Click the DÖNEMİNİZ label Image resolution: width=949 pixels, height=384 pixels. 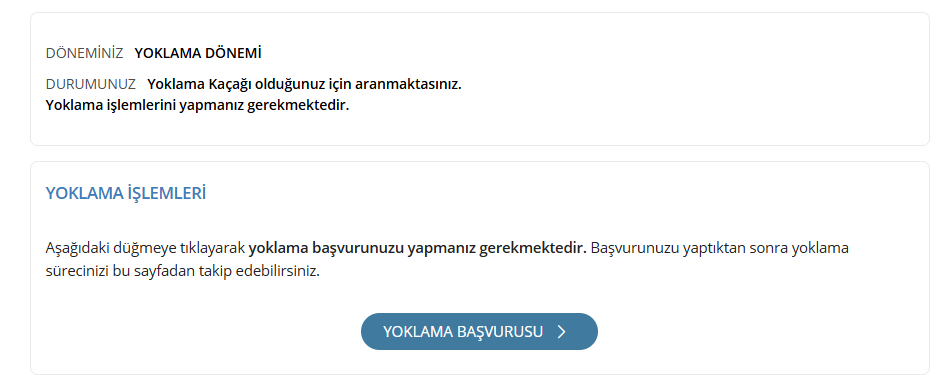tap(85, 53)
